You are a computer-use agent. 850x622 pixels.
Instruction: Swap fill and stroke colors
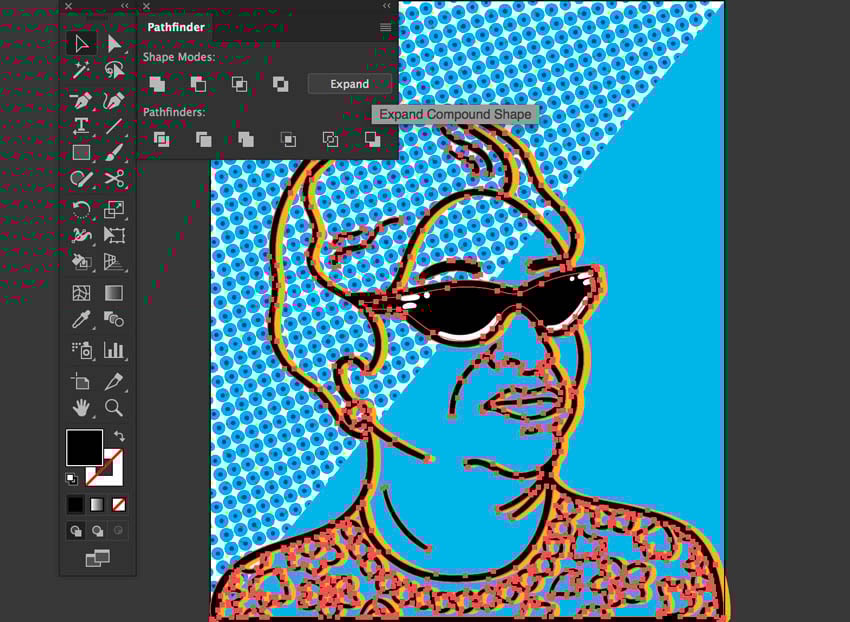pyautogui.click(x=118, y=436)
